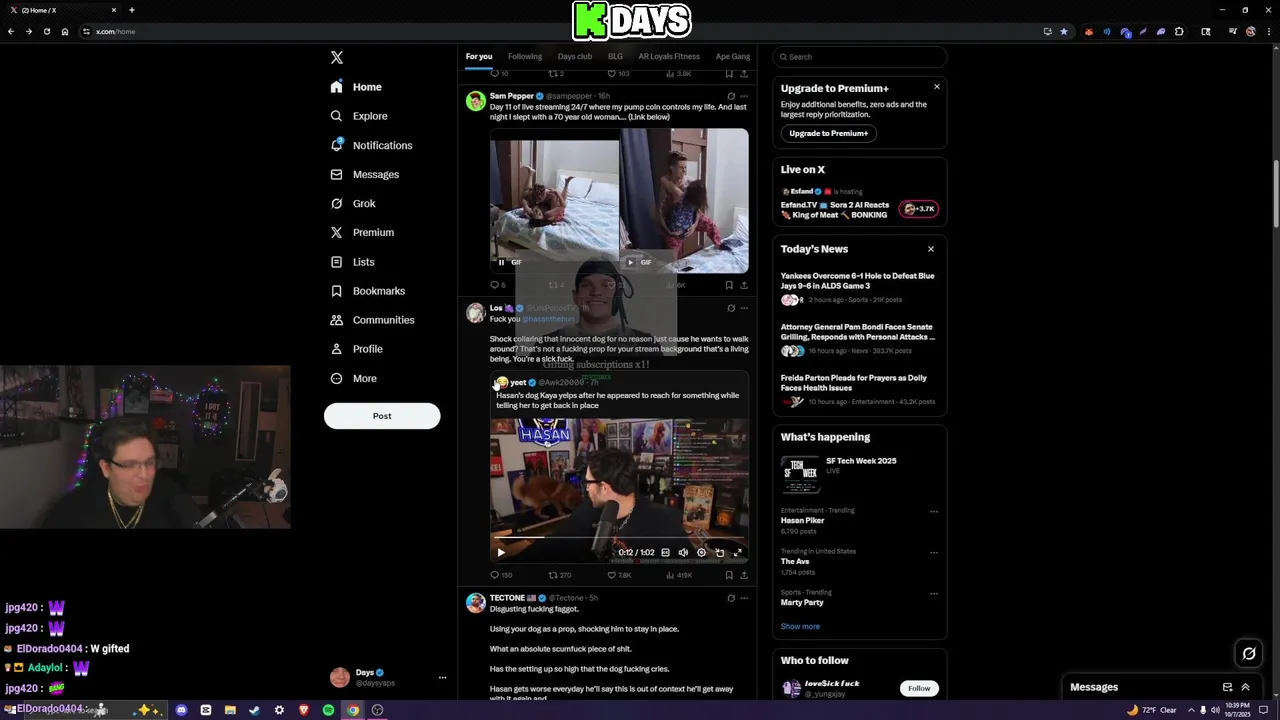Open SF Tech Week 2025 event
The image size is (1280, 720).
[859, 473]
